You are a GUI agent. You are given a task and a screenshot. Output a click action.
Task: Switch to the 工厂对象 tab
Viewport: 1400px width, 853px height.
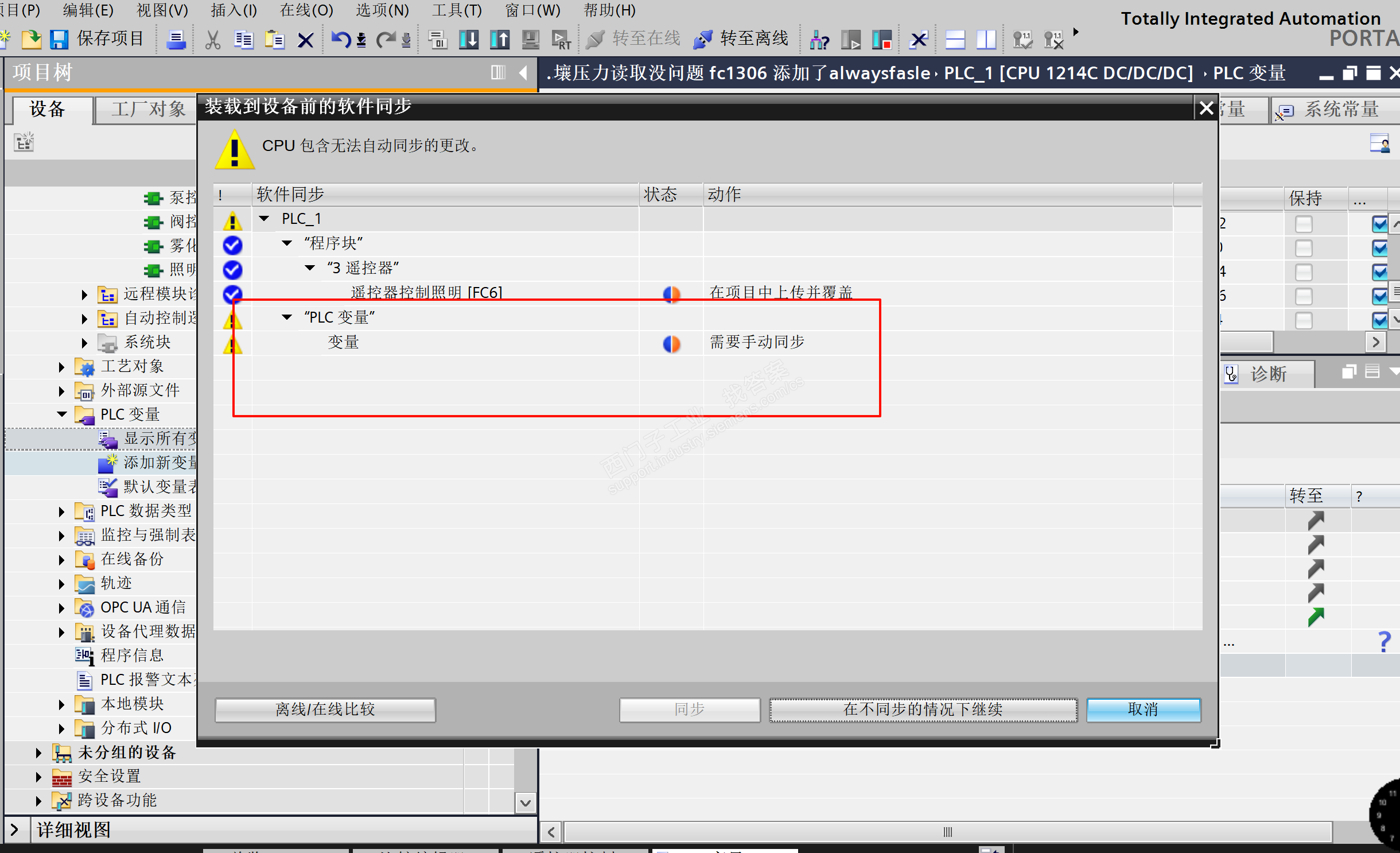point(147,109)
